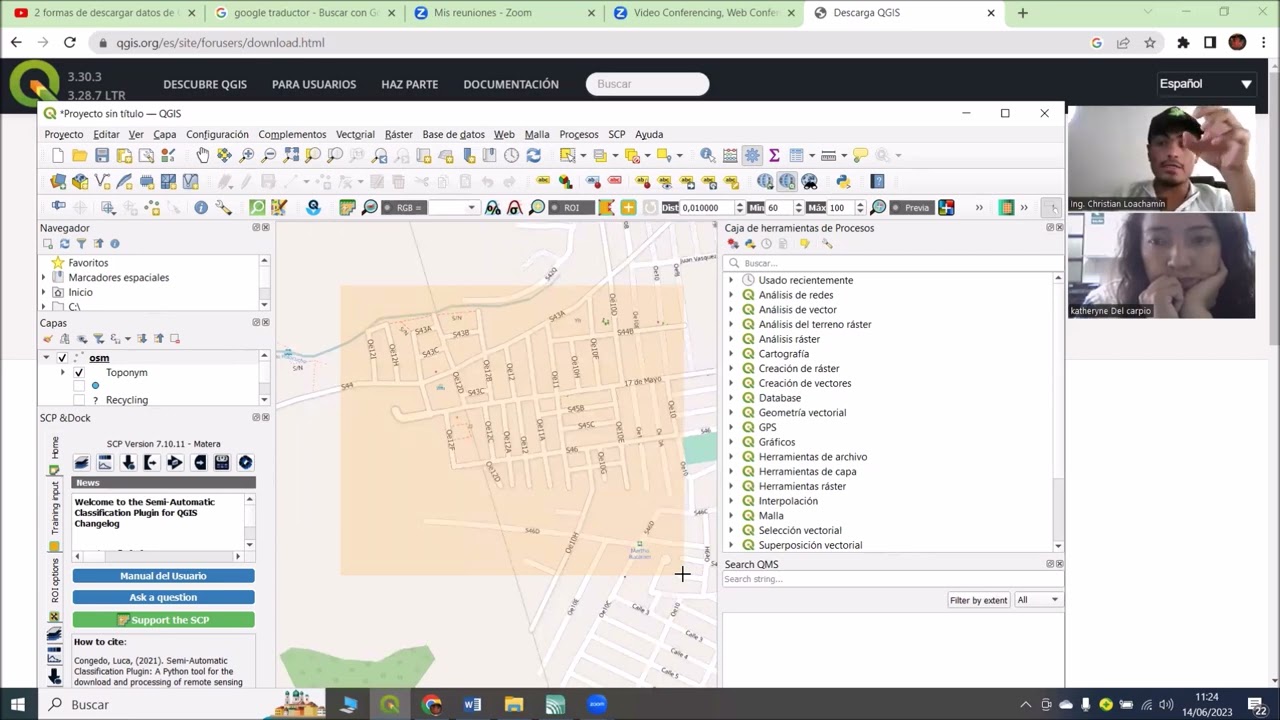The height and width of the screenshot is (720, 1280).
Task: Open statistical summary sigma icon
Action: [x=774, y=155]
